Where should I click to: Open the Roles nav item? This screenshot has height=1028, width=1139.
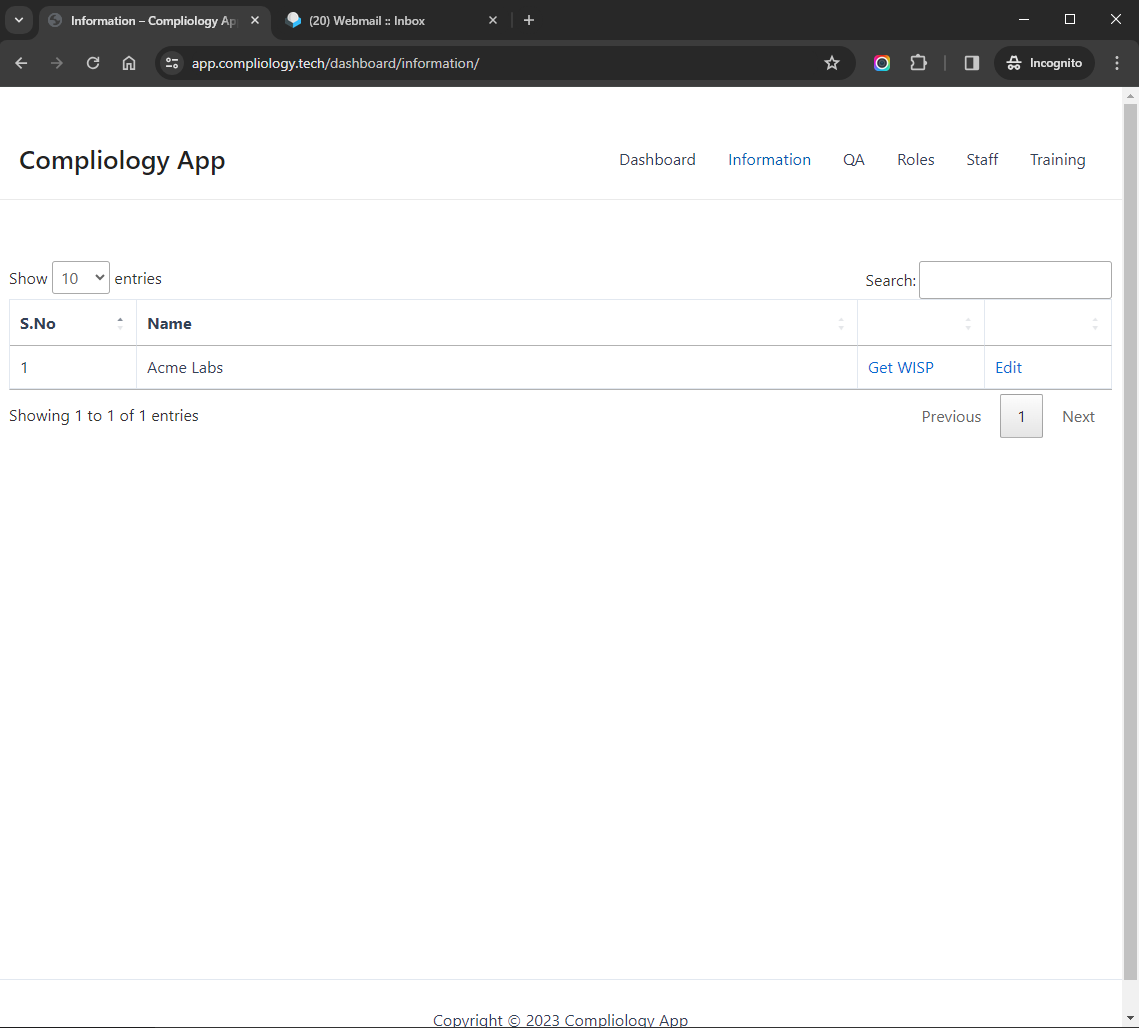pos(915,160)
